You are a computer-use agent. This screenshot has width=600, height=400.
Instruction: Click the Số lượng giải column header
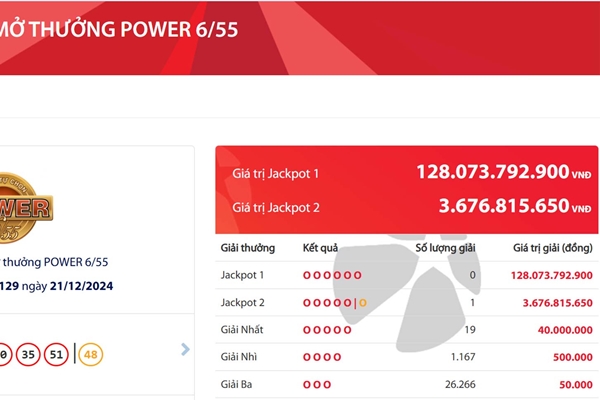445,246
